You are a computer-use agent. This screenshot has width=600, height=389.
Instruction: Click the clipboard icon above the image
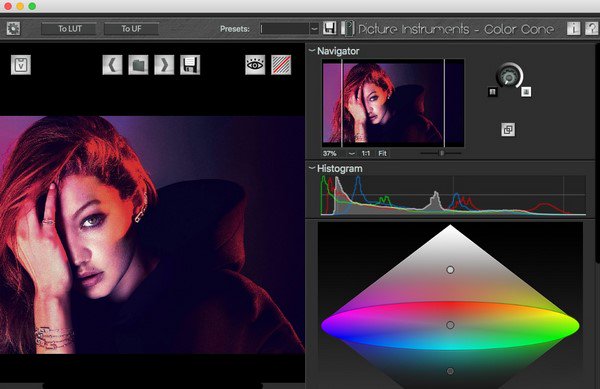click(x=21, y=65)
